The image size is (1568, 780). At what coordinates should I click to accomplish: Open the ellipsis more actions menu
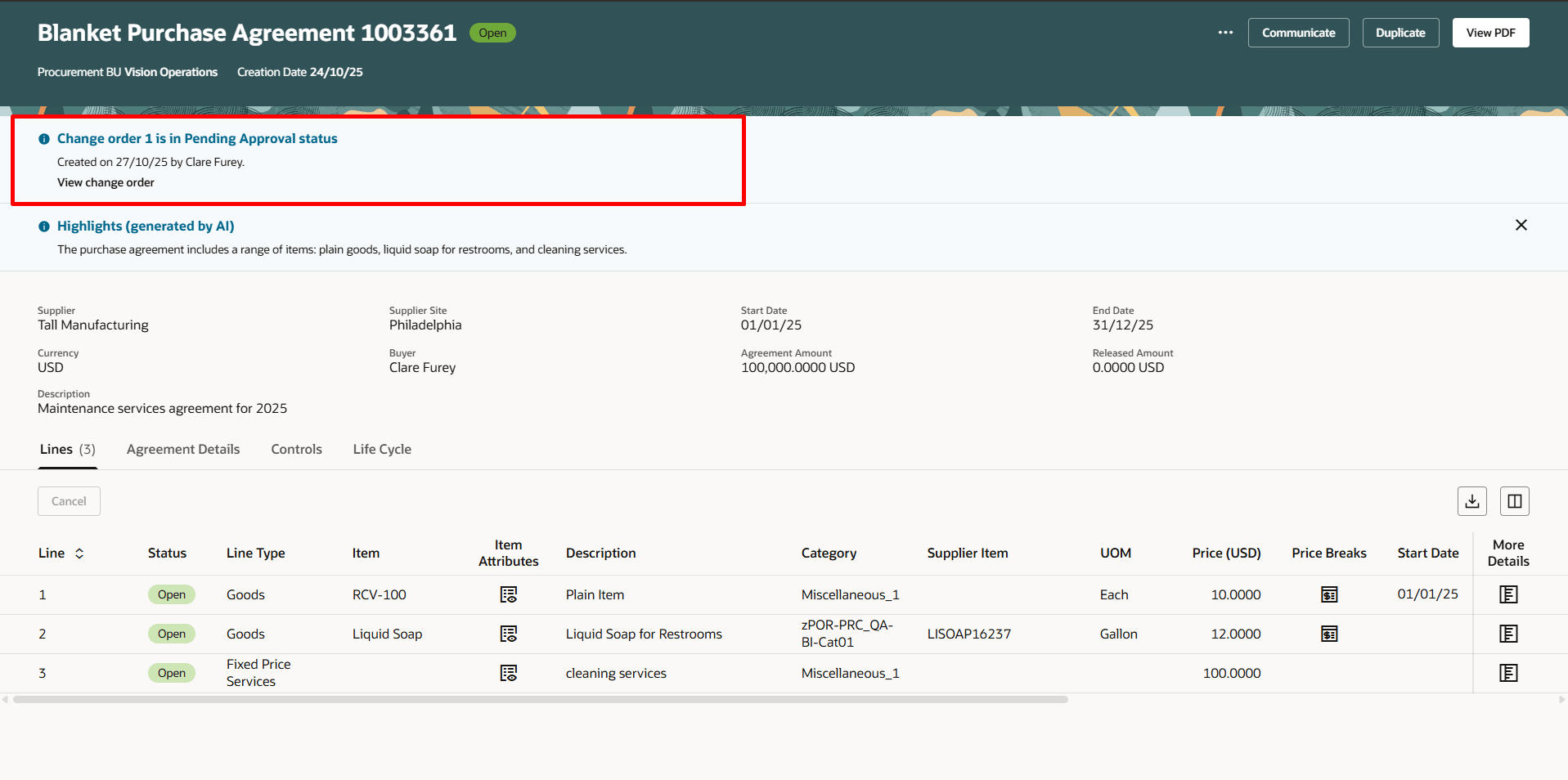(x=1224, y=33)
